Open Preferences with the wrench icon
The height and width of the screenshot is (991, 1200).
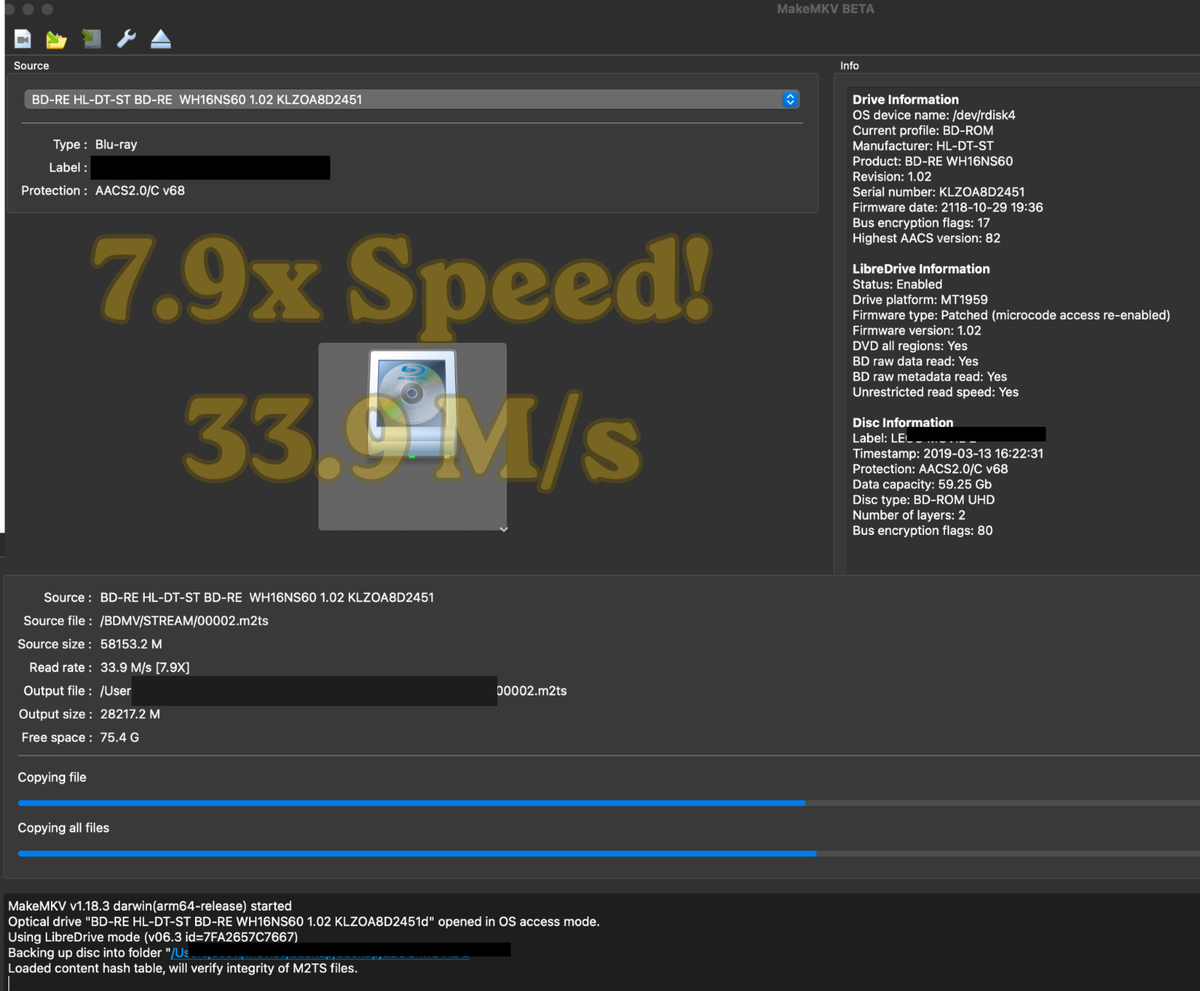tap(126, 39)
